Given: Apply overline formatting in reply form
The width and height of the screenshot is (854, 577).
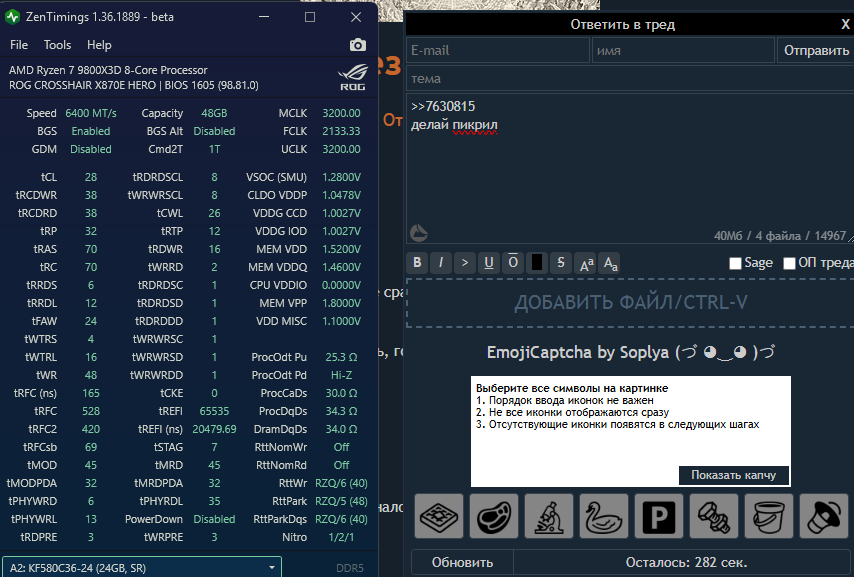Looking at the screenshot, I should (513, 263).
